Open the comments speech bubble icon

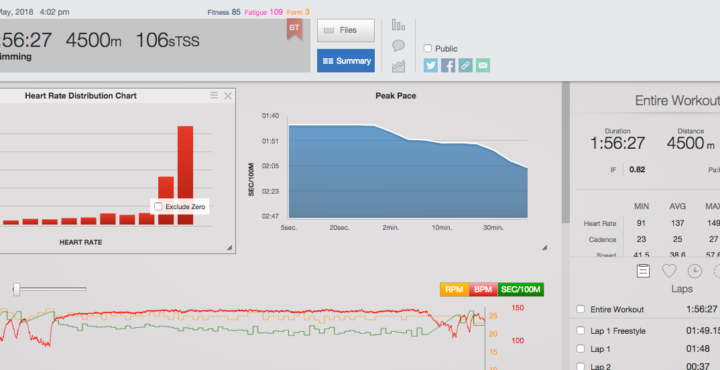398,45
